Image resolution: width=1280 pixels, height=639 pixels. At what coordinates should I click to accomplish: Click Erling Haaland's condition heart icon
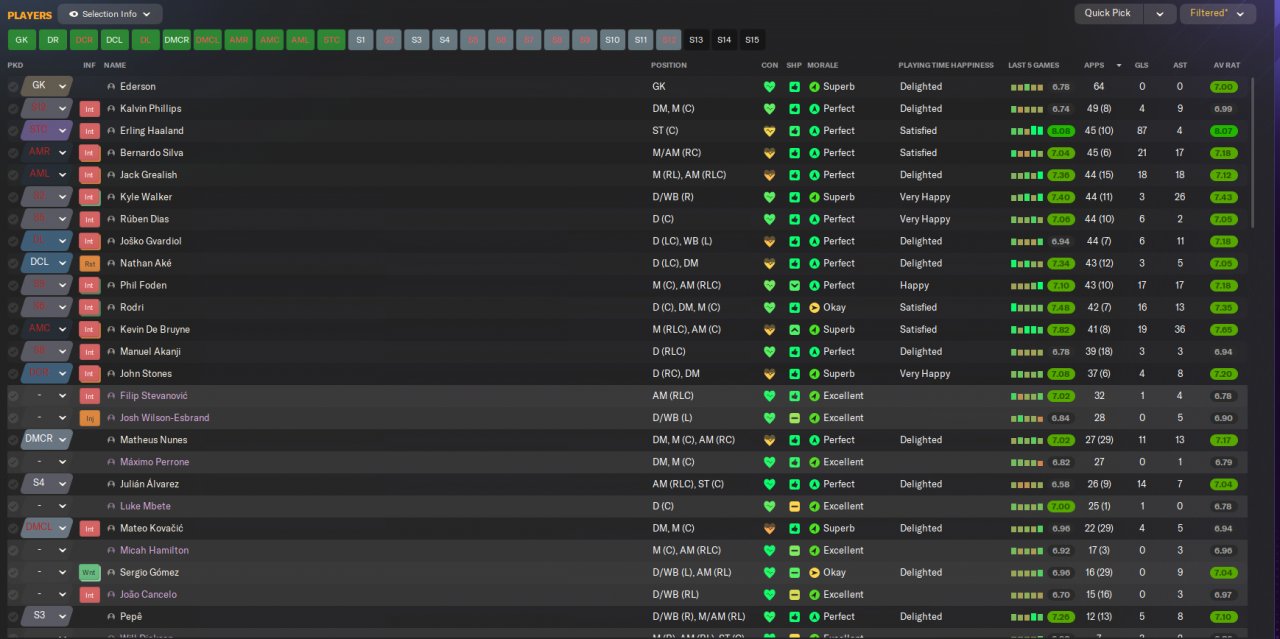click(769, 131)
